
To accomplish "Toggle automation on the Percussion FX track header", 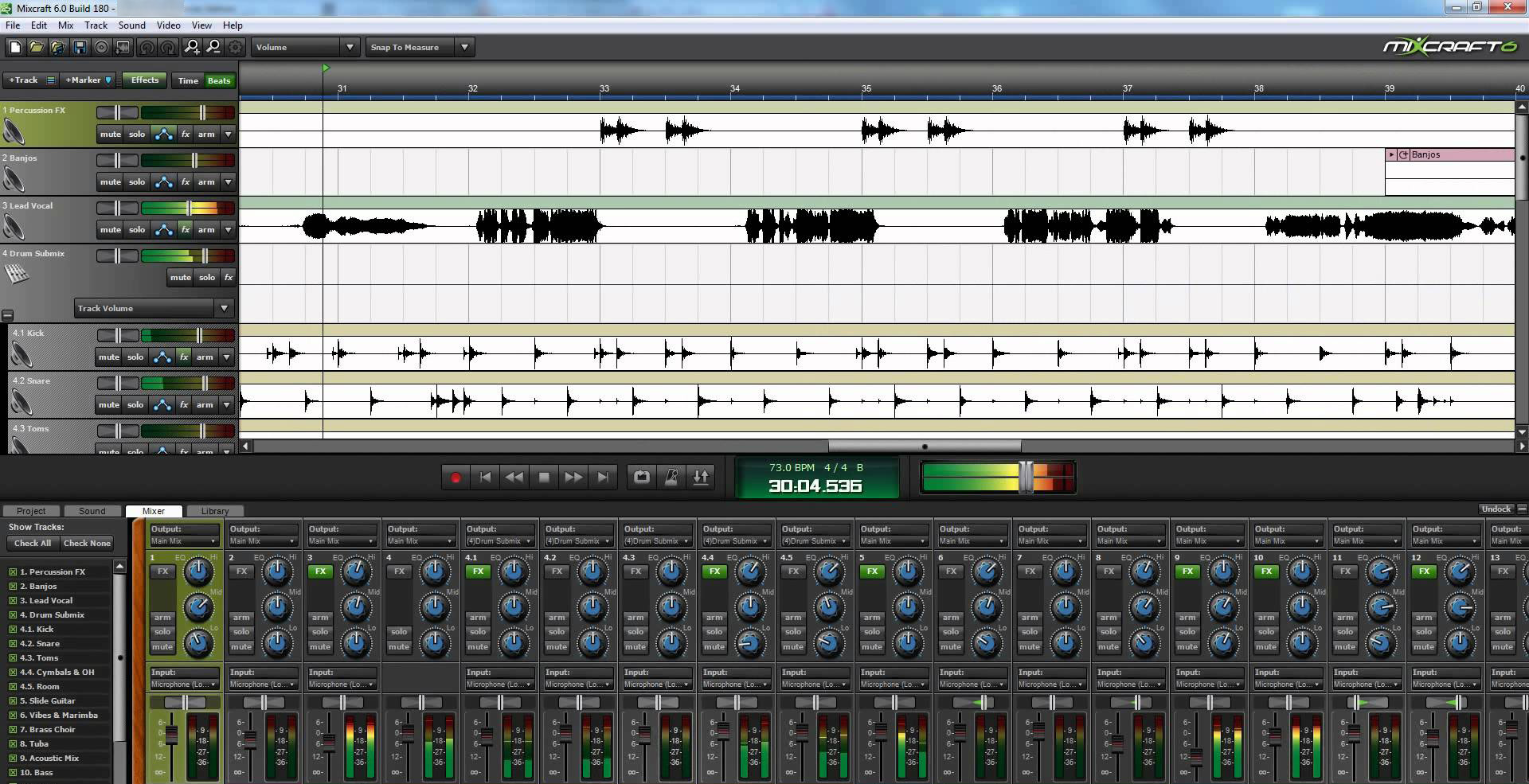I will pos(163,135).
